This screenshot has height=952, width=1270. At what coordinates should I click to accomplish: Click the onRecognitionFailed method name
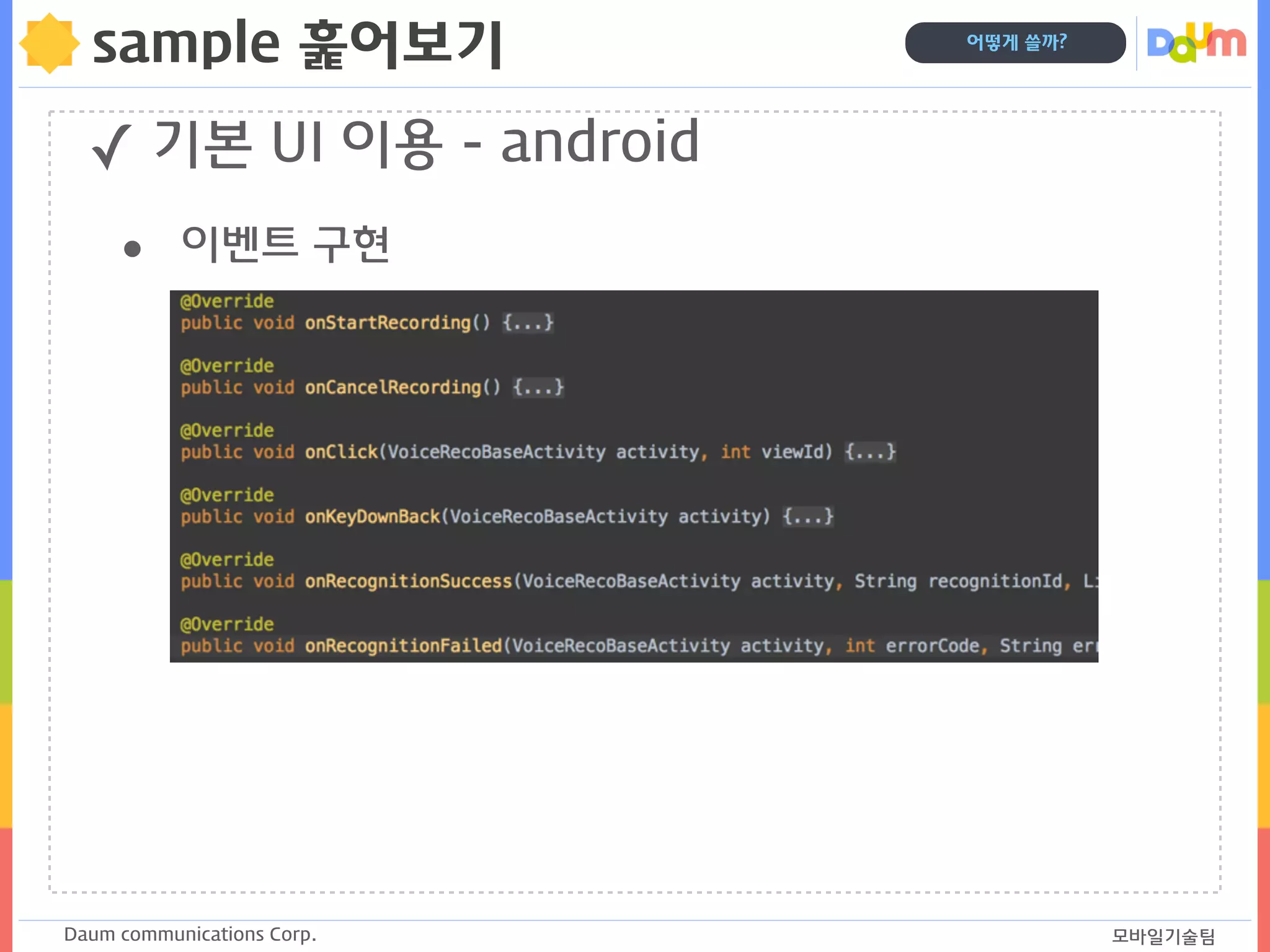(x=403, y=646)
